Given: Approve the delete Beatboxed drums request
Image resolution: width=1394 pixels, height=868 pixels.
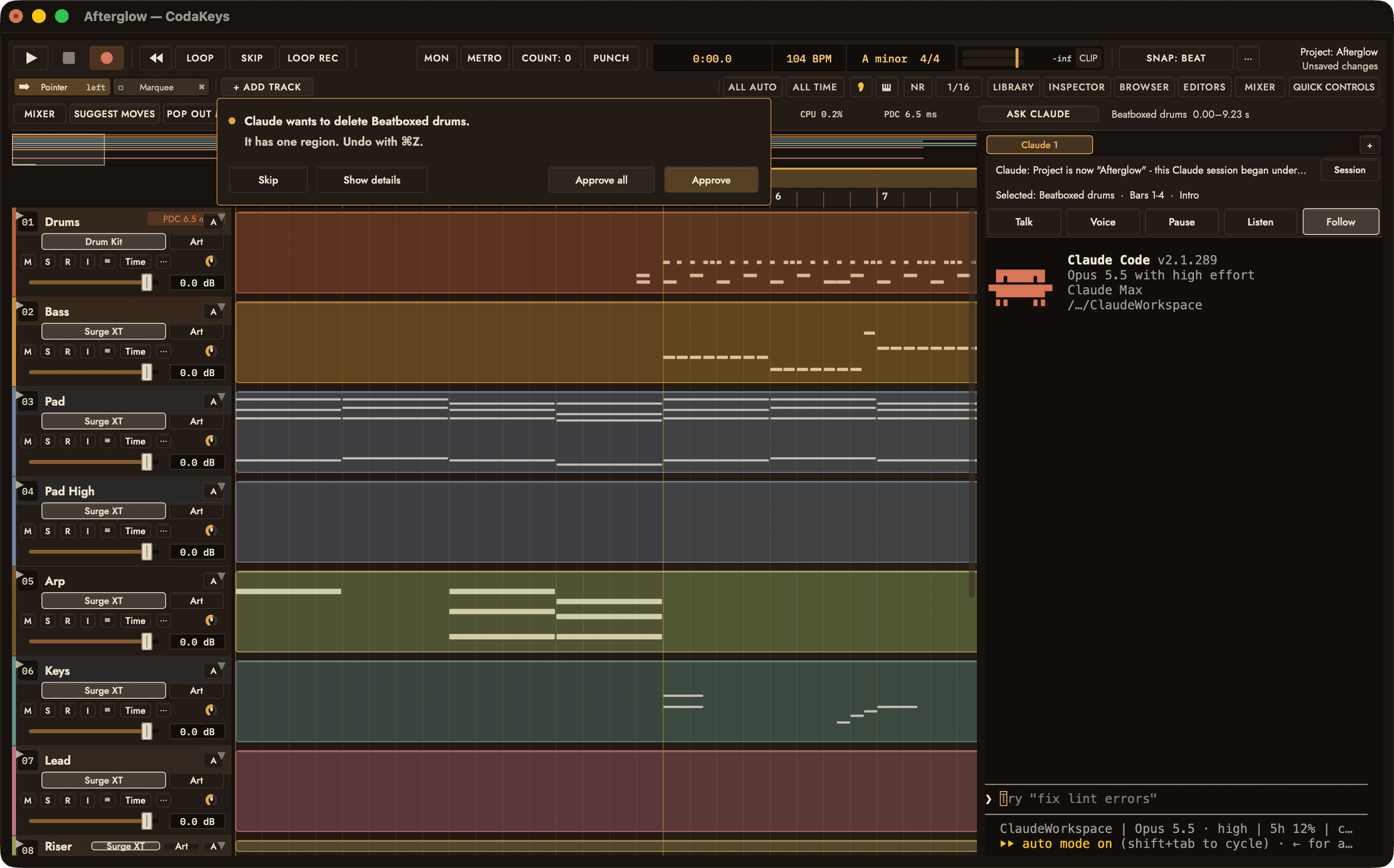Looking at the screenshot, I should [711, 180].
